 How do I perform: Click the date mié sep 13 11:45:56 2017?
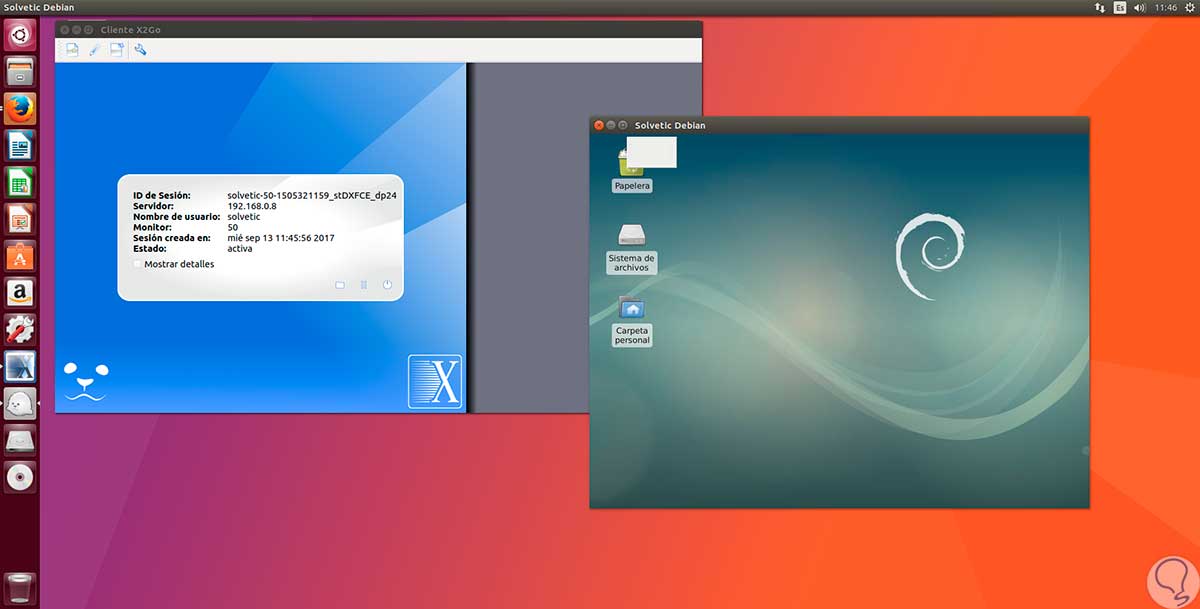tap(281, 238)
